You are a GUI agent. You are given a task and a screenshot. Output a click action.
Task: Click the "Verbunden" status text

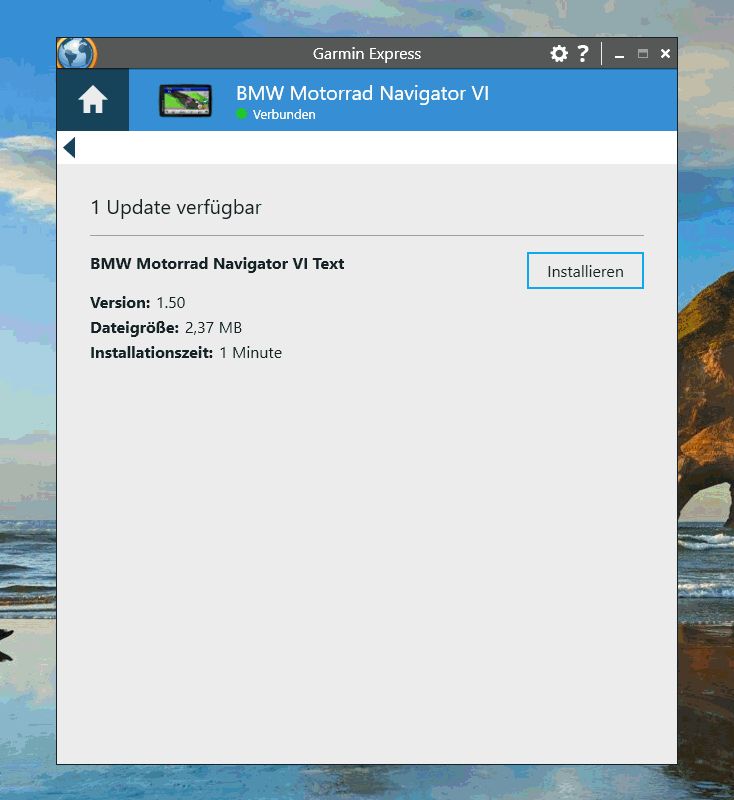tap(283, 115)
